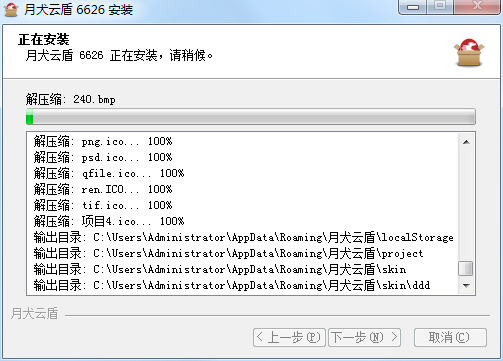The width and height of the screenshot is (503, 361).
Task: Select the log line psd.ico... 100%
Action: (103, 157)
